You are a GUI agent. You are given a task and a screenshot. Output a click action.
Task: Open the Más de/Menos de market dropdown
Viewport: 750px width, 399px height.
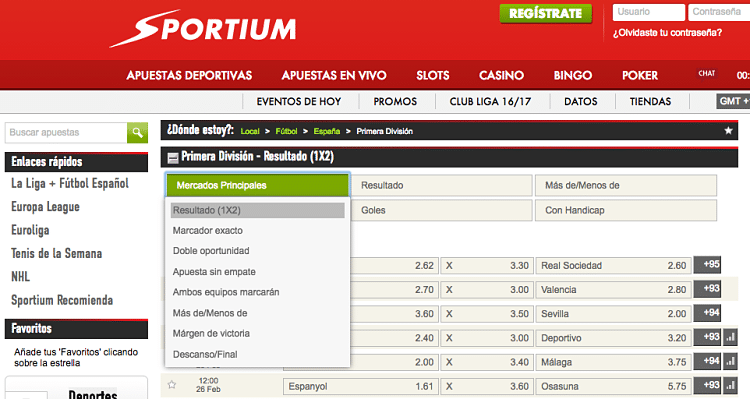(x=626, y=185)
